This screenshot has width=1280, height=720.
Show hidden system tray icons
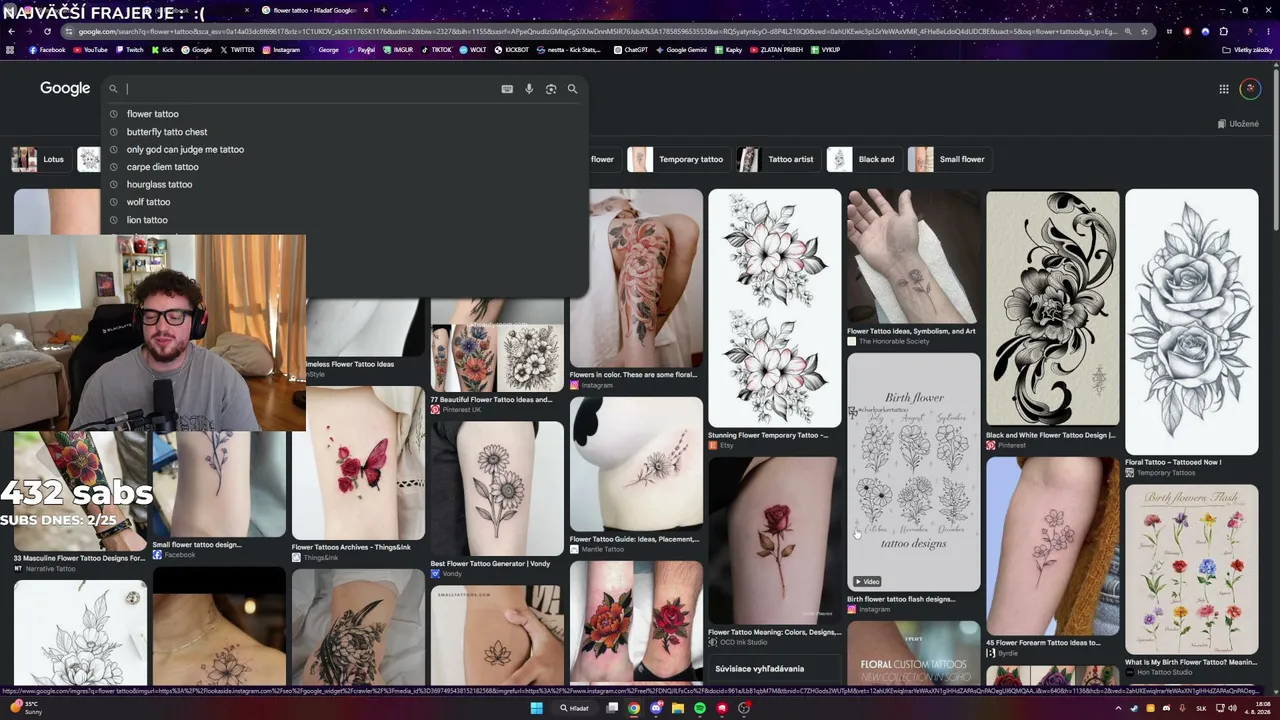pyautogui.click(x=1118, y=708)
